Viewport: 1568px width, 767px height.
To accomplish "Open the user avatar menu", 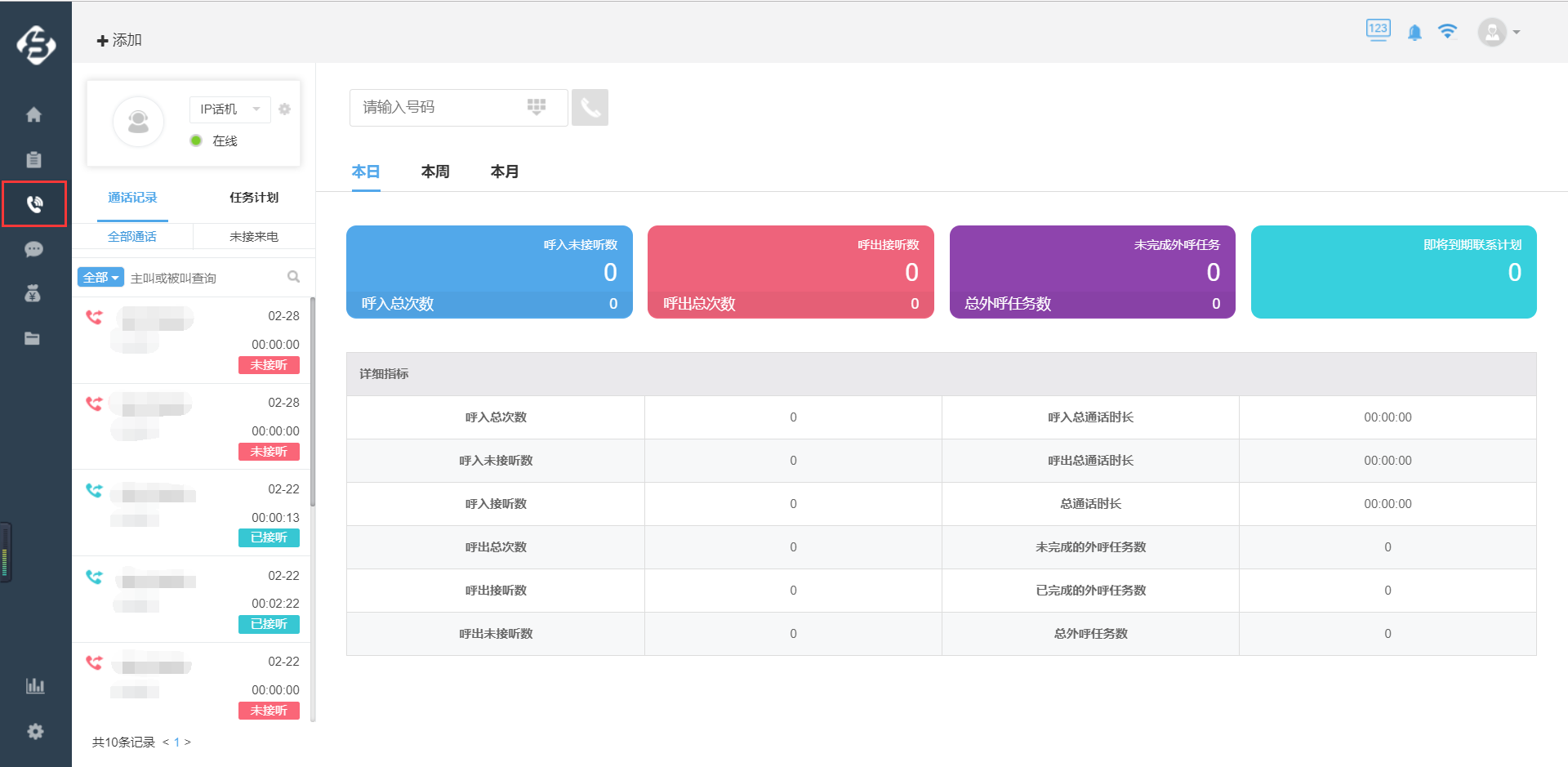I will 1499,32.
